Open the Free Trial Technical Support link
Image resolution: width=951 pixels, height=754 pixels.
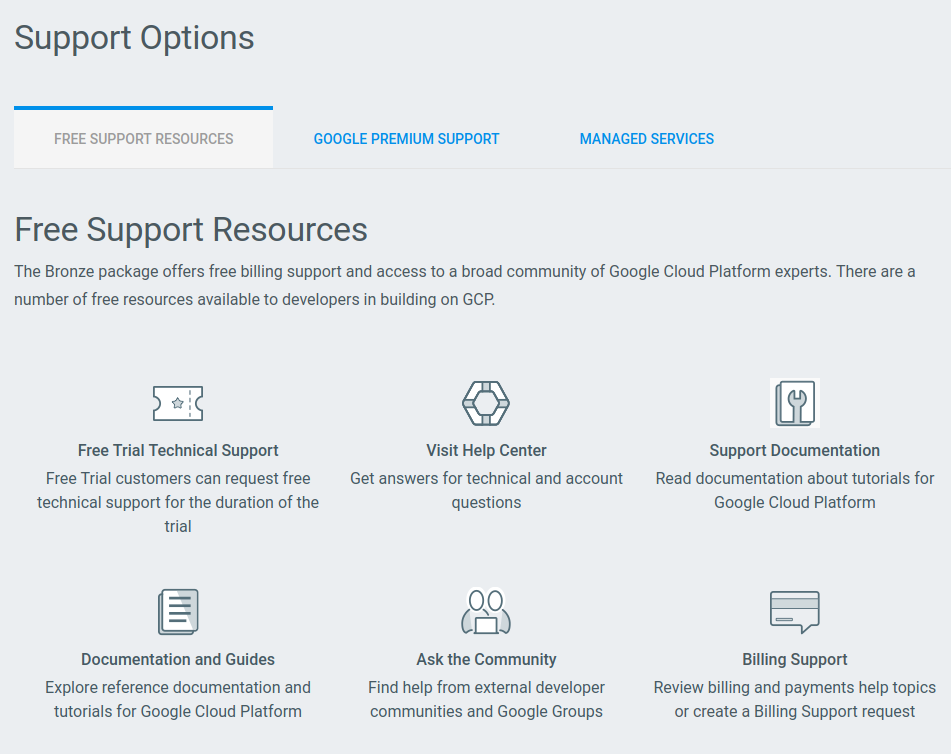(178, 450)
